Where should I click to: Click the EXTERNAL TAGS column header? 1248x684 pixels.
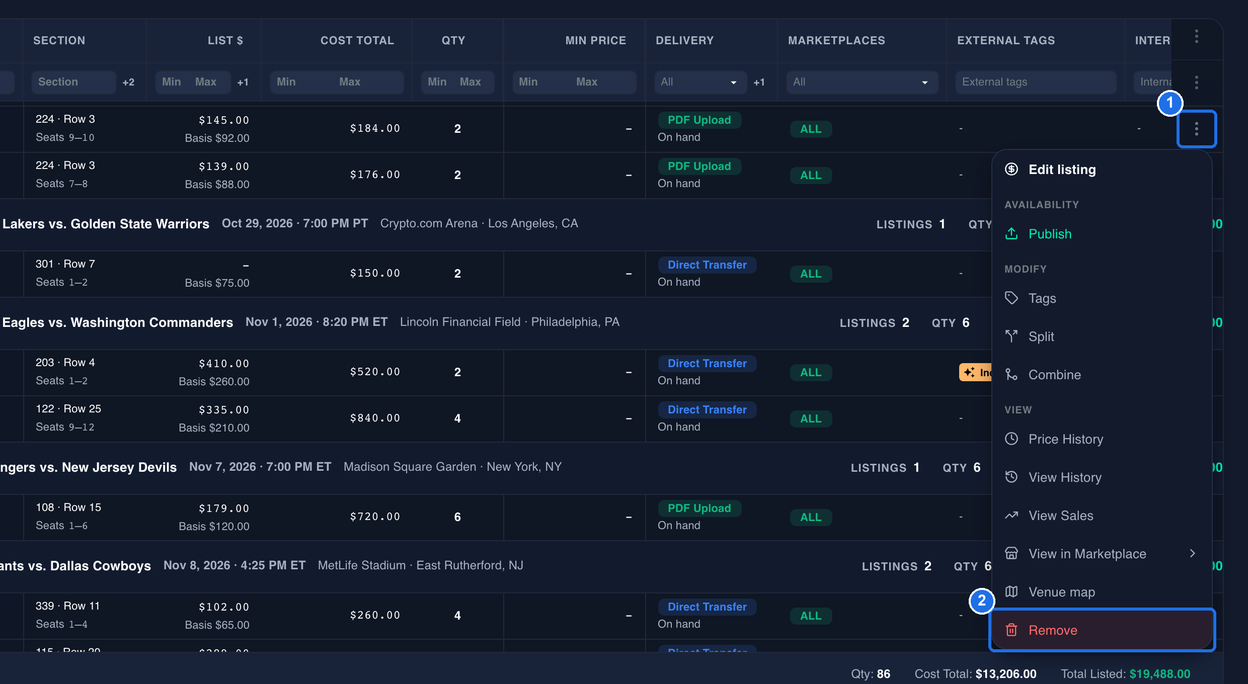coord(1006,41)
